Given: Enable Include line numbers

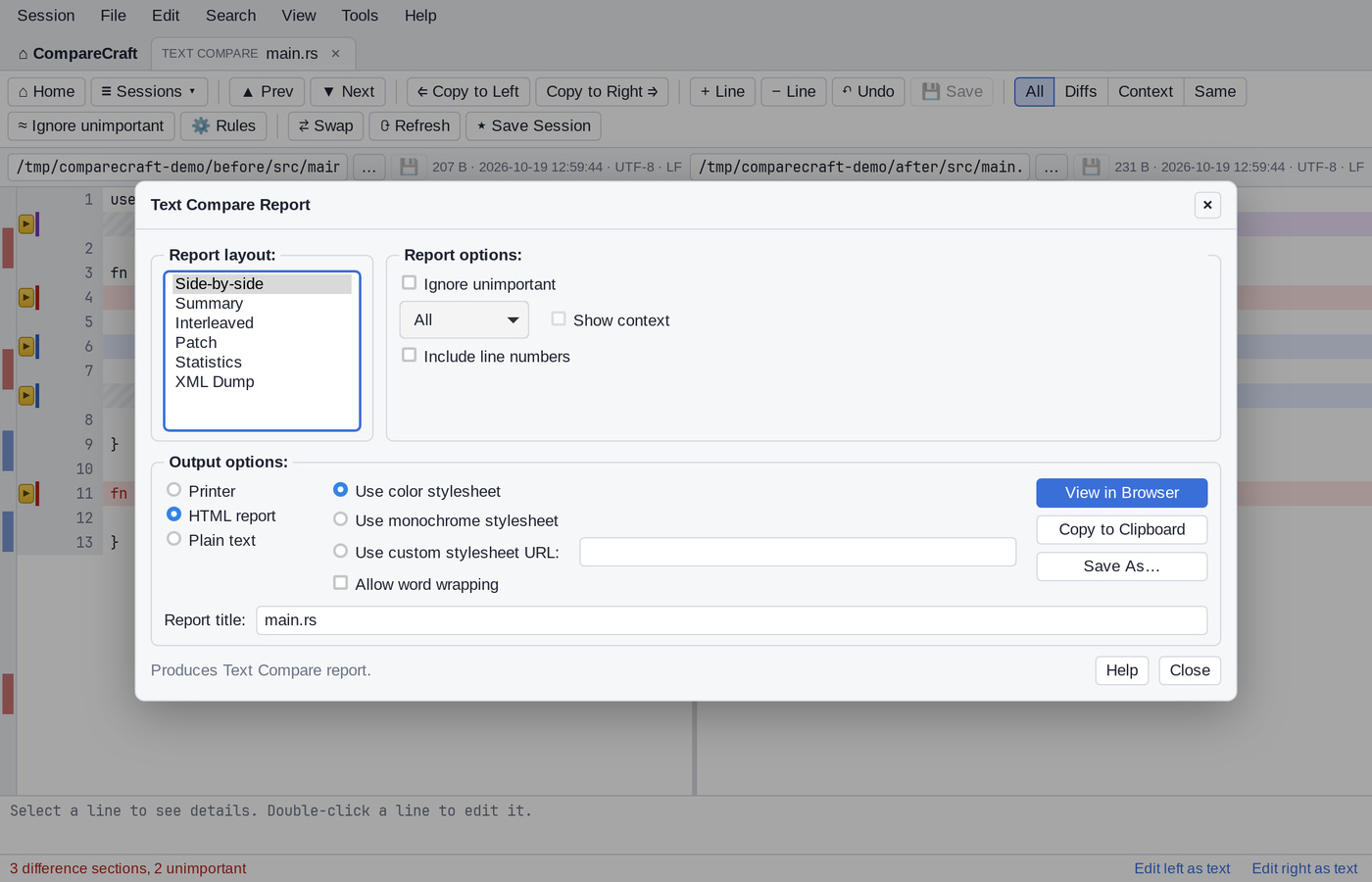Looking at the screenshot, I should (x=410, y=356).
